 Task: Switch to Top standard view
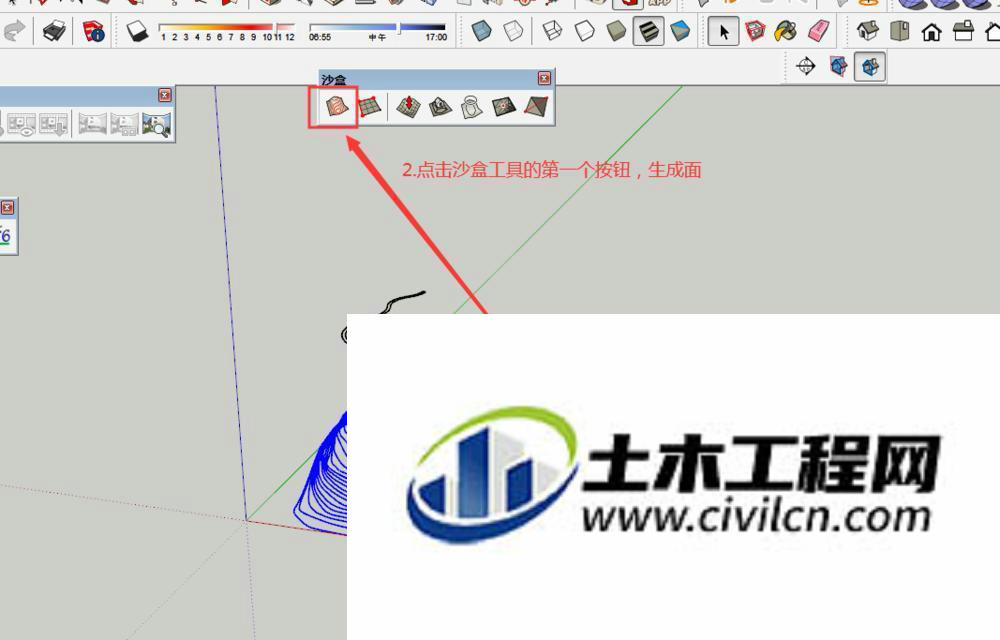point(899,31)
